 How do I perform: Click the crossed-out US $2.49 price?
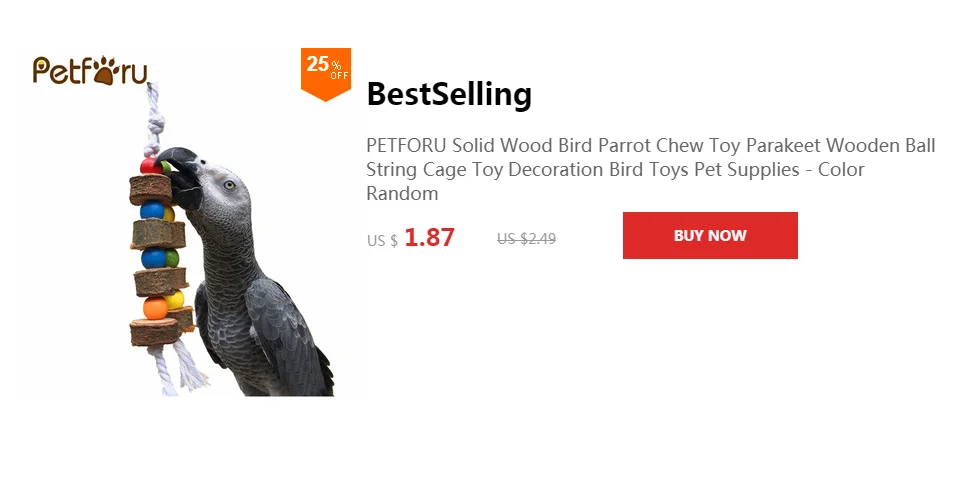click(527, 239)
